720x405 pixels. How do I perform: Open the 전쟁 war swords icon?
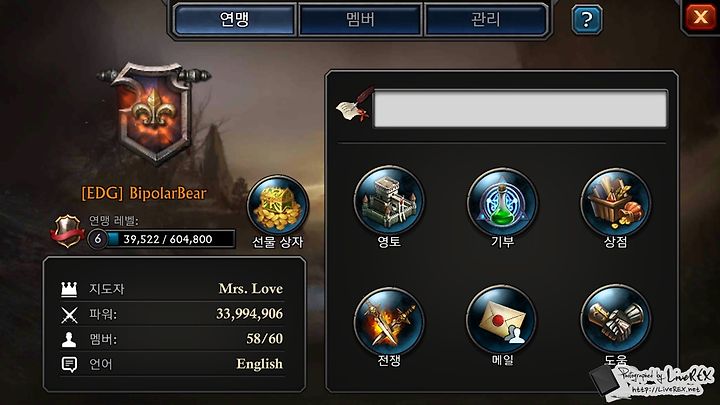pyautogui.click(x=389, y=321)
